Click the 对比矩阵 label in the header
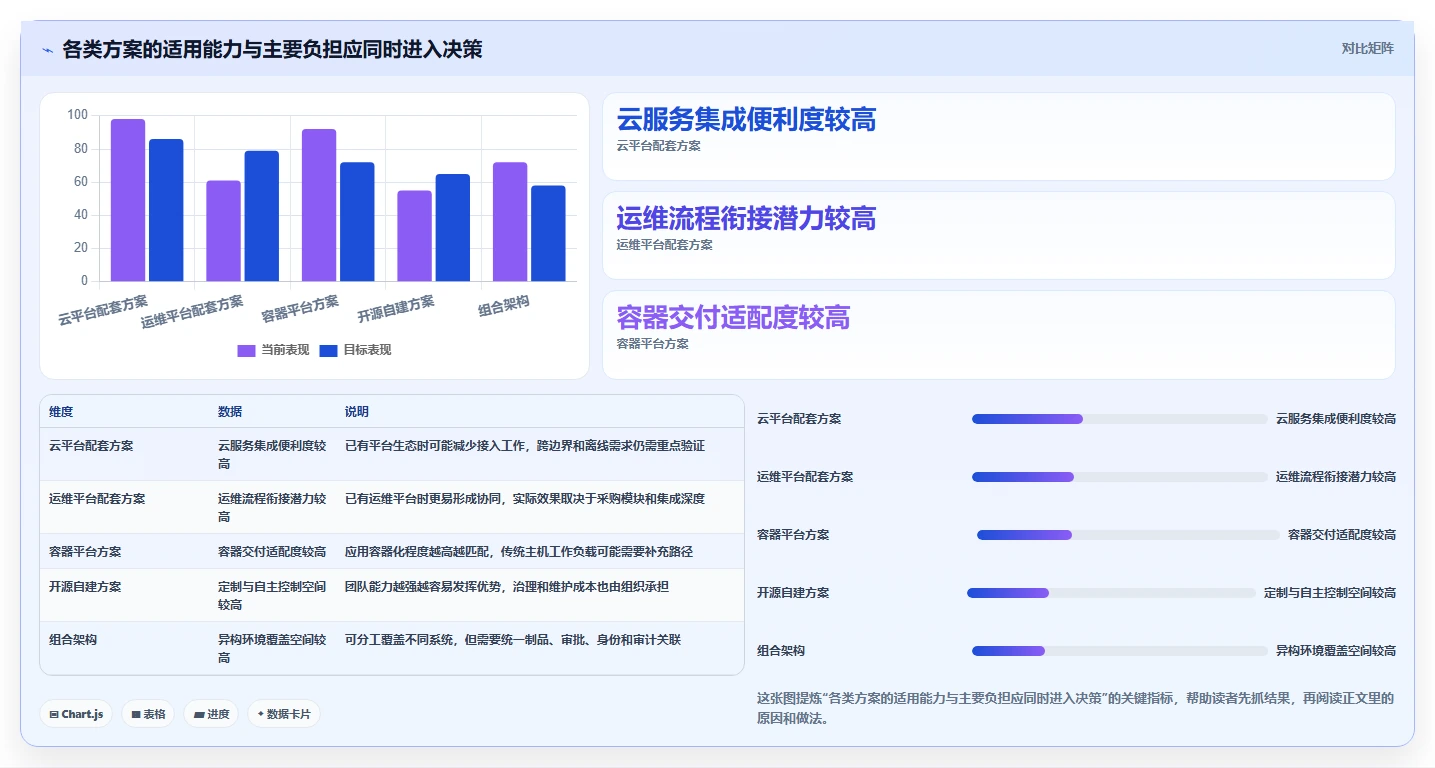This screenshot has width=1435, height=768. click(x=1367, y=48)
